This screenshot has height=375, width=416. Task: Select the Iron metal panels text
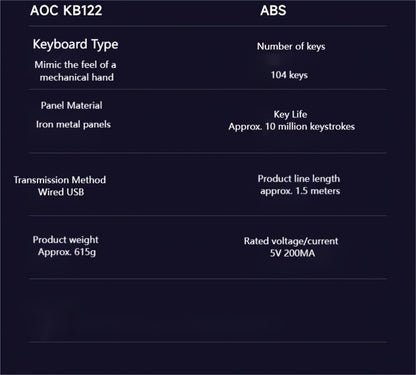tap(73, 124)
